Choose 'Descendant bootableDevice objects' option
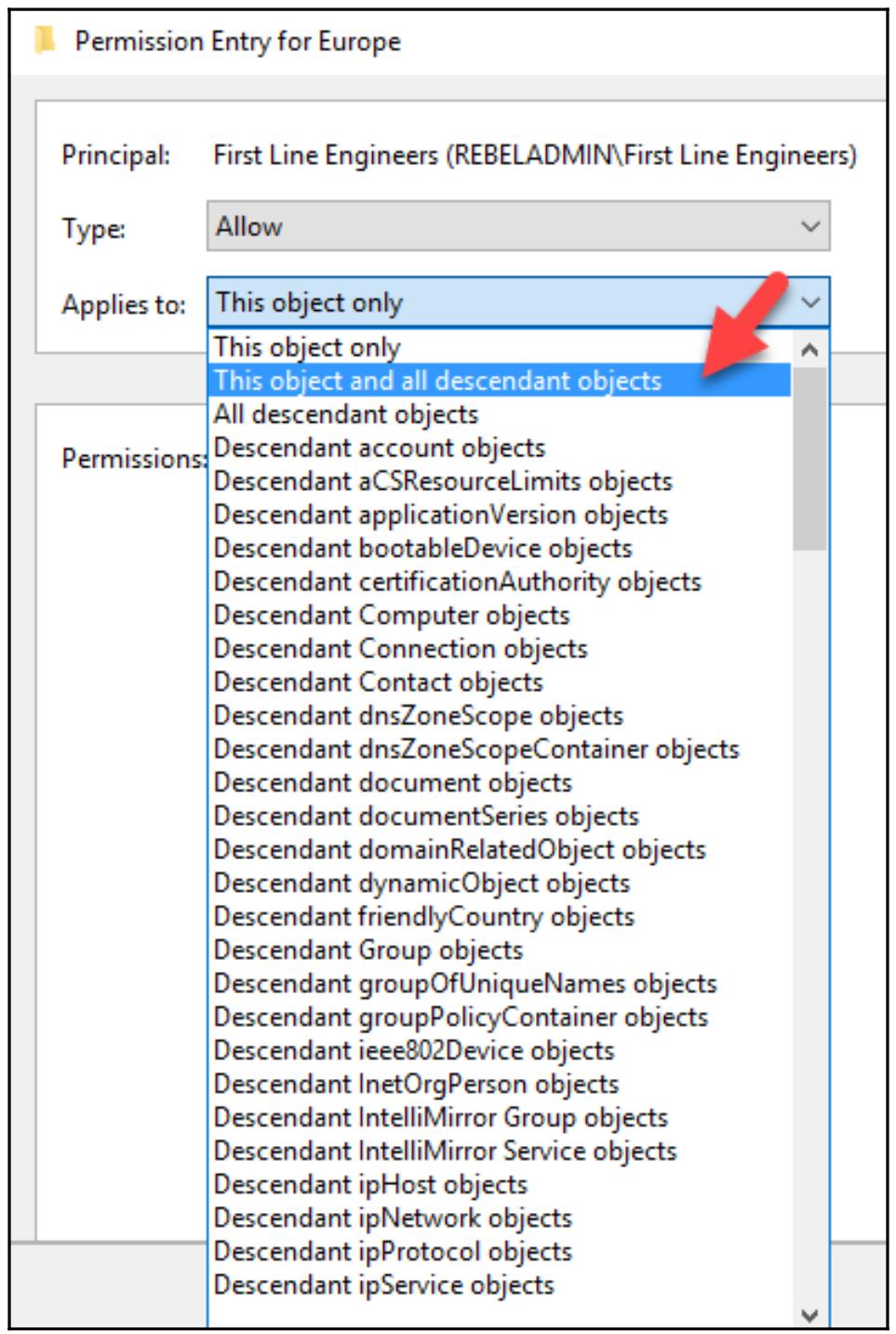The width and height of the screenshot is (896, 1334). [422, 548]
